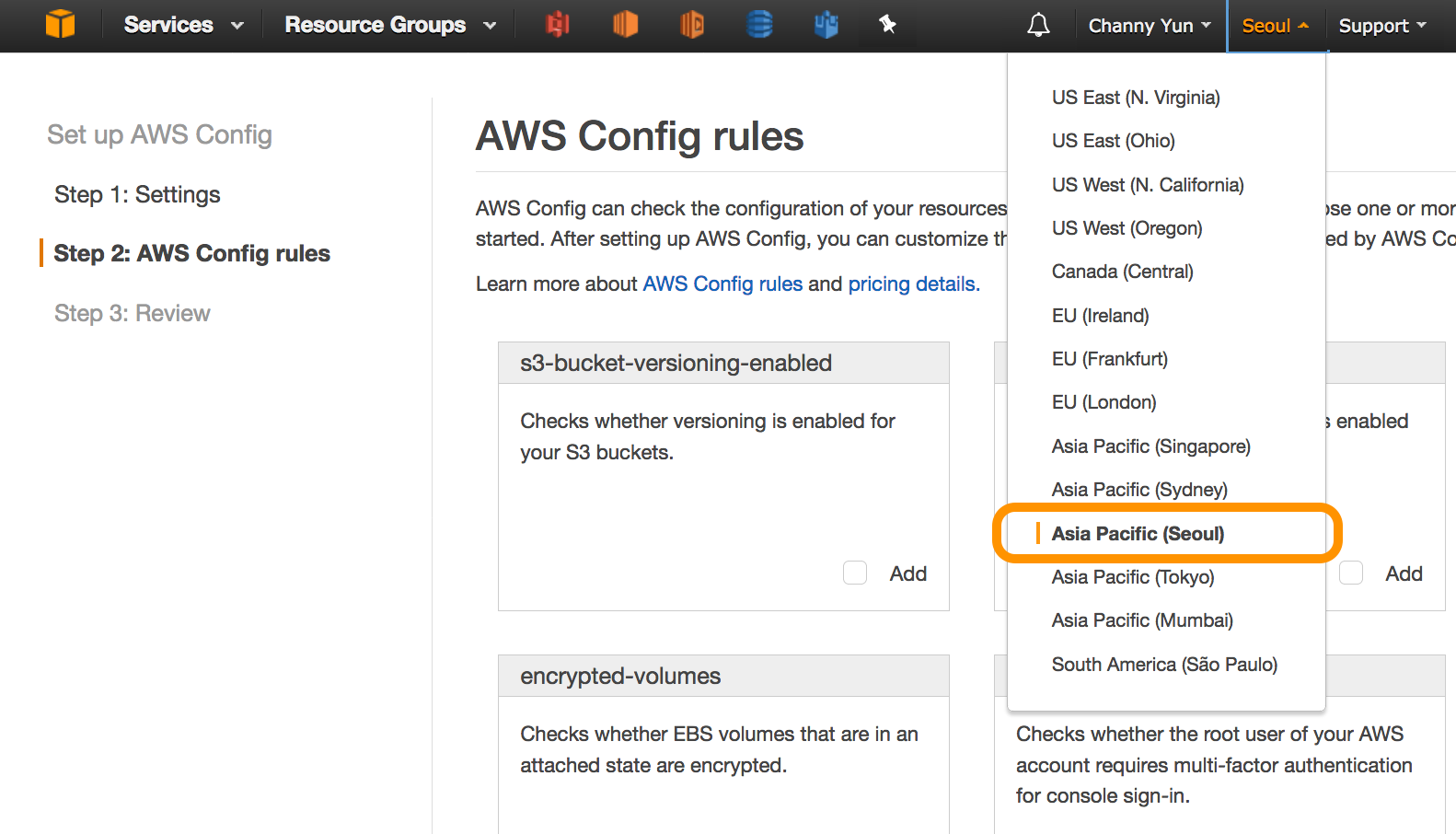The image size is (1456, 834).
Task: Click the blue CloudFormation shortcut icon
Action: 826,24
